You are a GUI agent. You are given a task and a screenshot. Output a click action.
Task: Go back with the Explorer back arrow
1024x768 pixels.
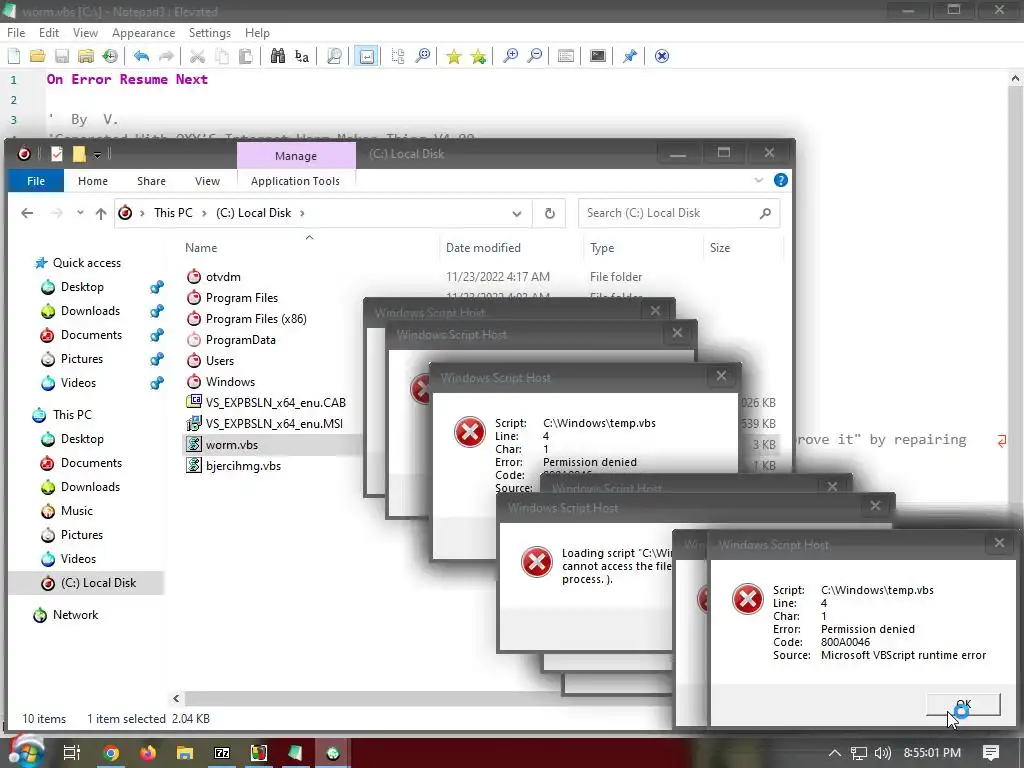[x=27, y=213]
